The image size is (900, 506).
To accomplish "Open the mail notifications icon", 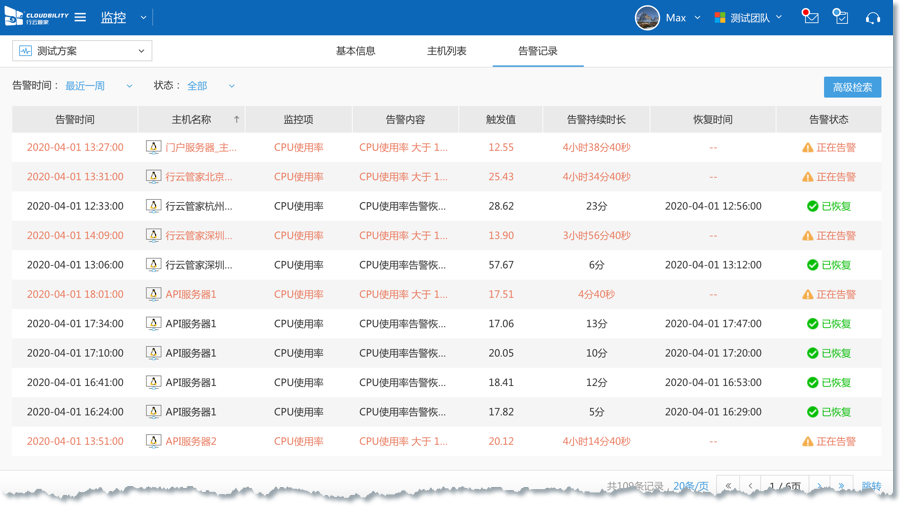I will tap(811, 17).
